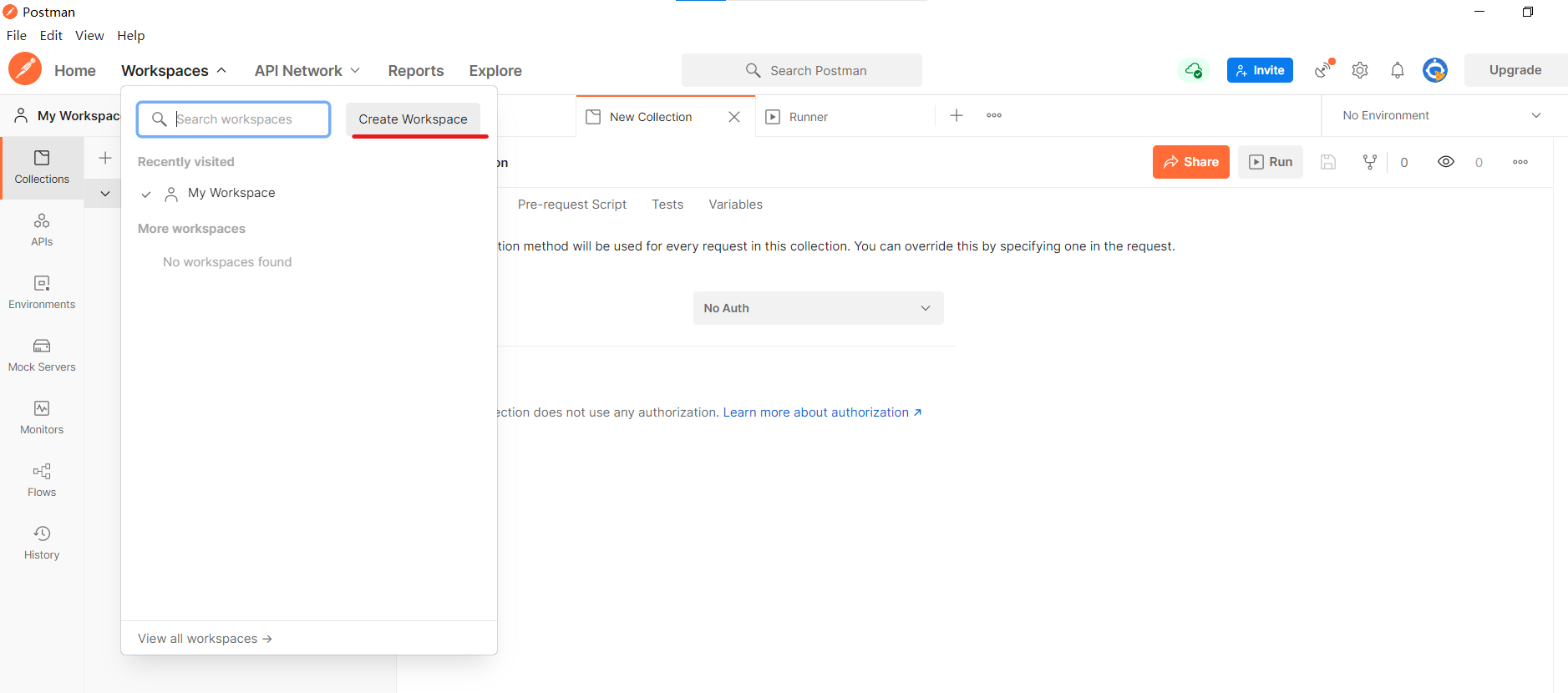Screen dimensions: 1568x693
Task: Close the New Collection tab
Action: pyautogui.click(x=734, y=117)
